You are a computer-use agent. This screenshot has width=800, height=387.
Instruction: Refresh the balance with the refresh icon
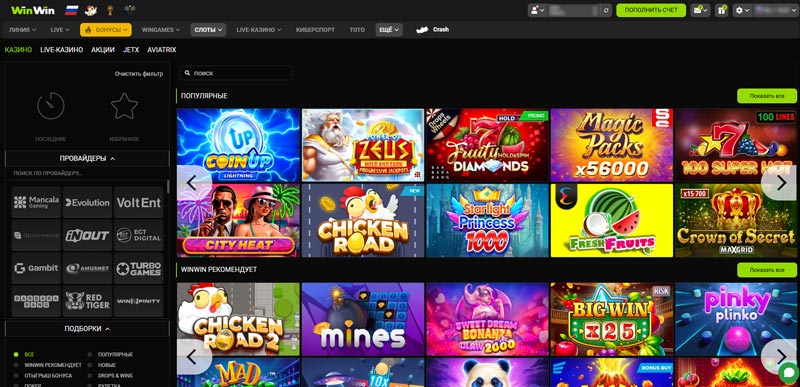(x=606, y=10)
